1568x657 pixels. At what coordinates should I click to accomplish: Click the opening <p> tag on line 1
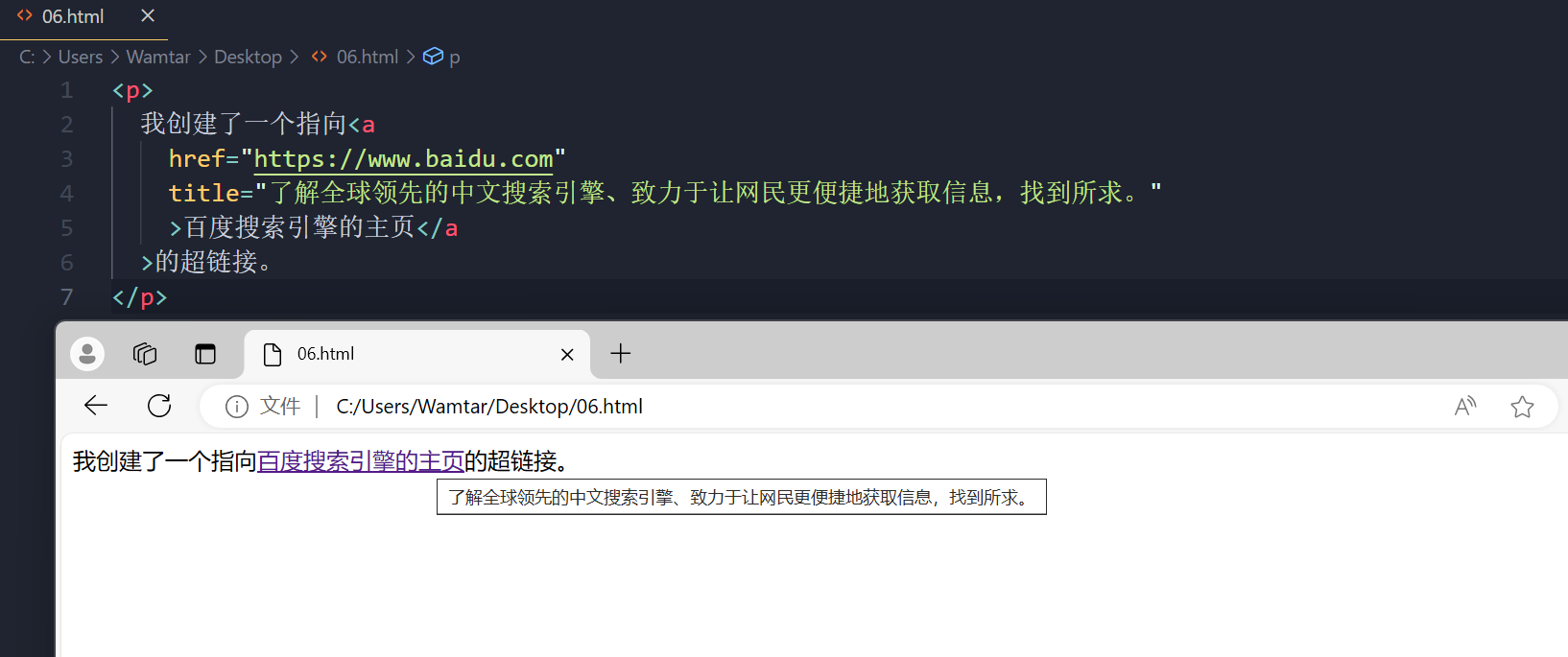click(132, 90)
